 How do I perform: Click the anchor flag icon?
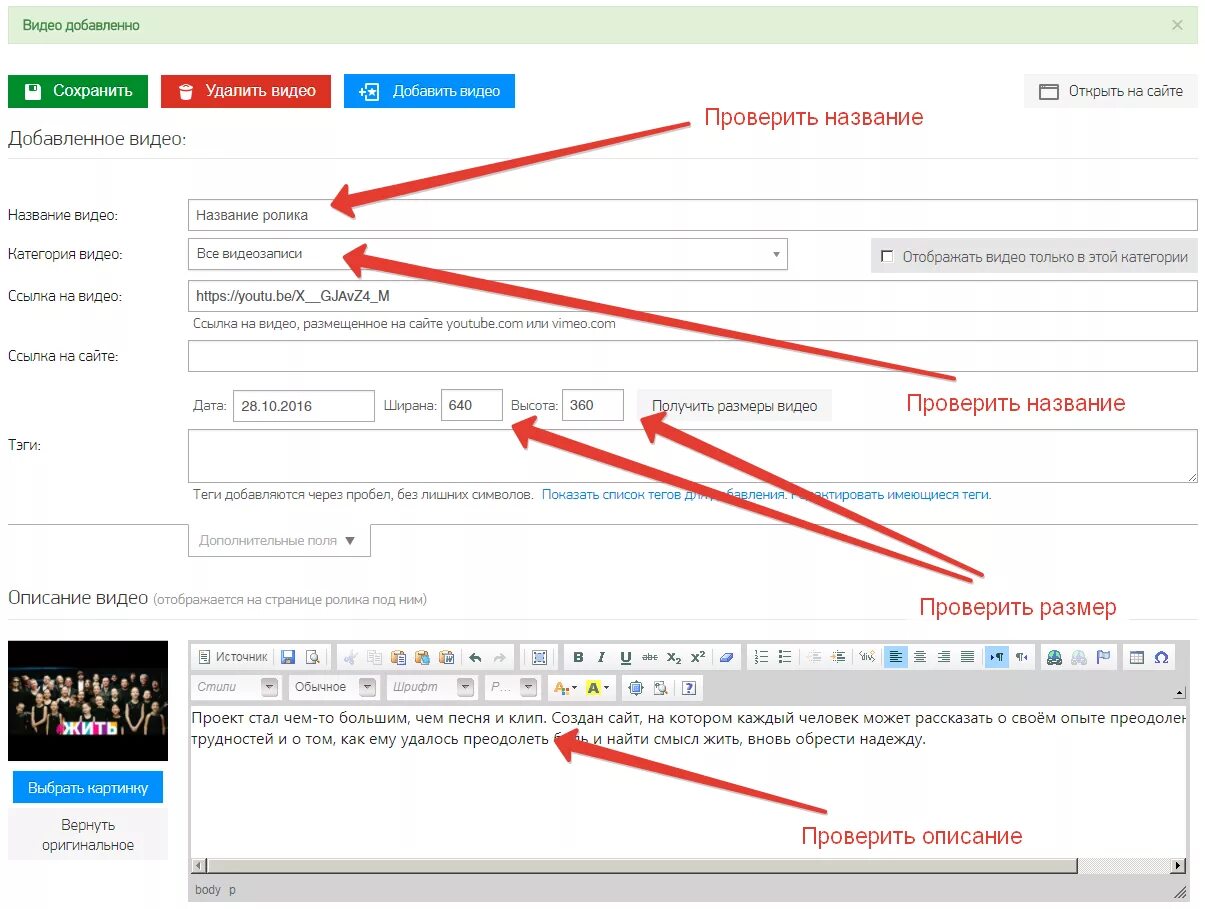[1103, 657]
